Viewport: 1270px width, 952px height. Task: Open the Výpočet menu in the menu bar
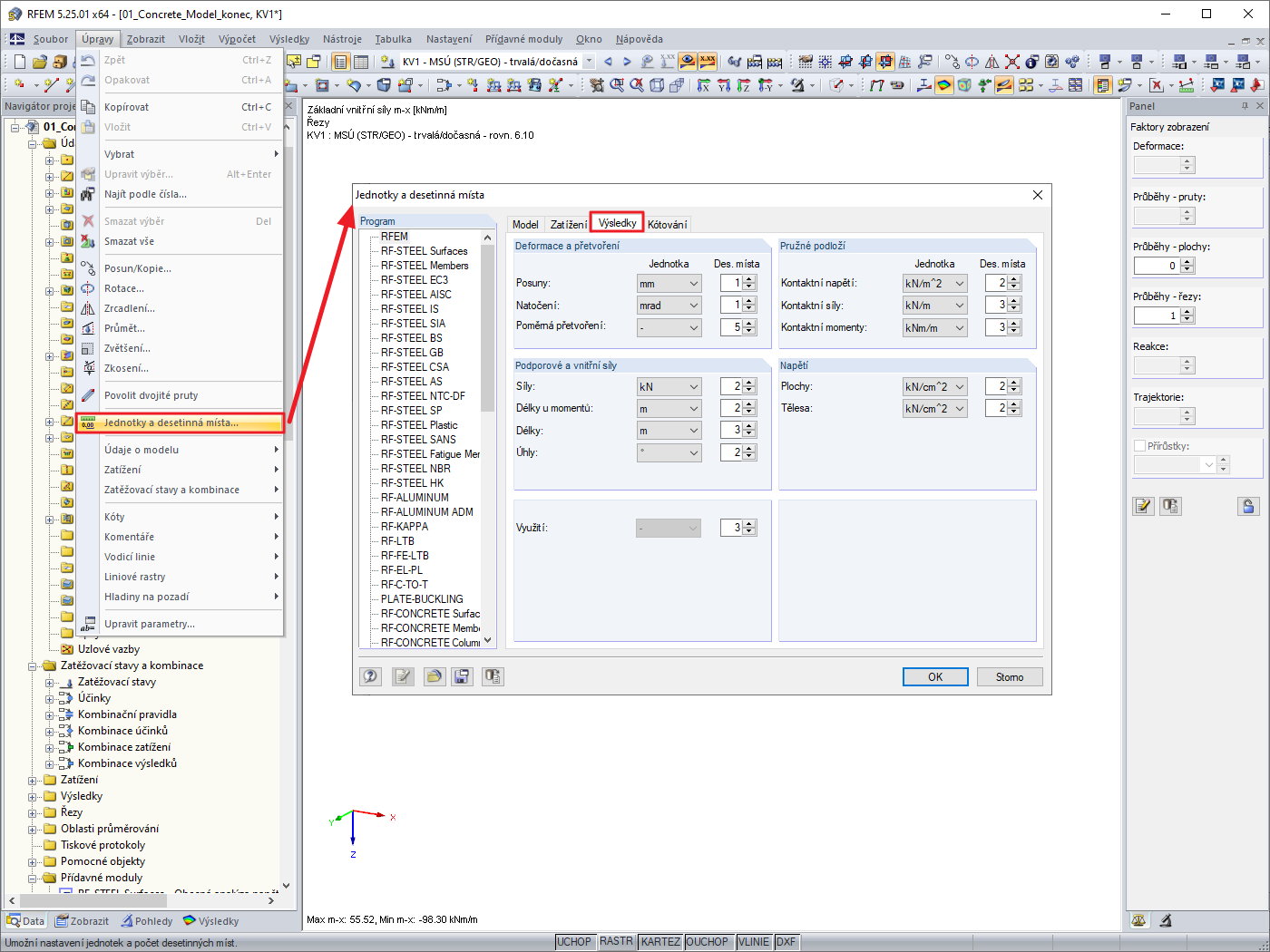(237, 39)
